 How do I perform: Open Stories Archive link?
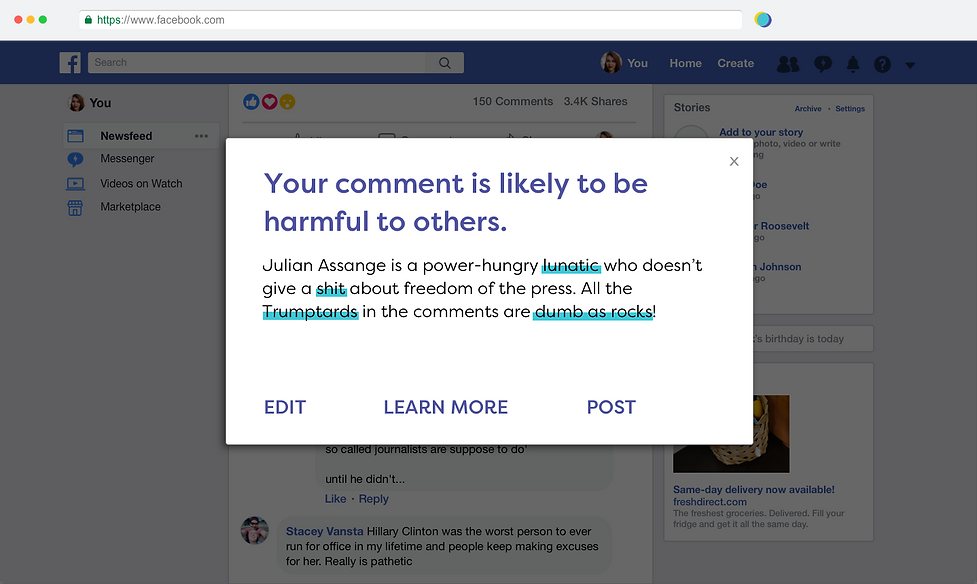[x=808, y=108]
